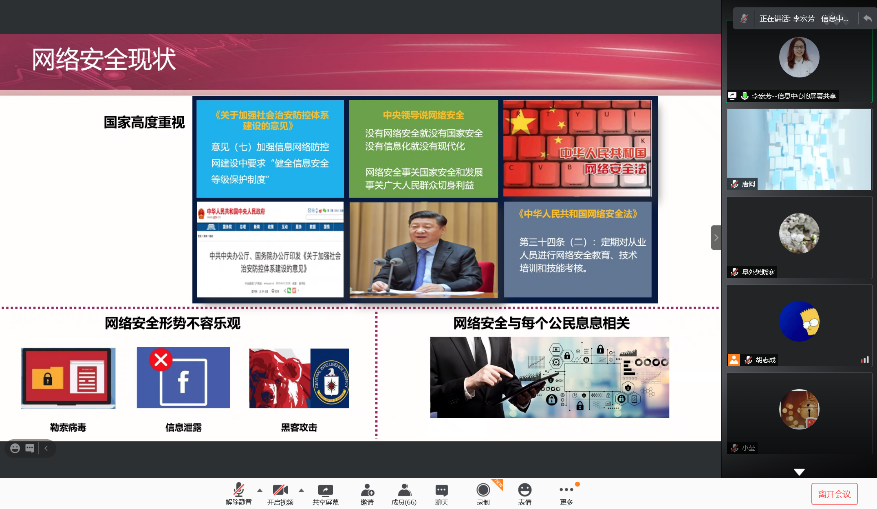Collapse the participant video sidebar
The height and width of the screenshot is (509, 877).
716,237
